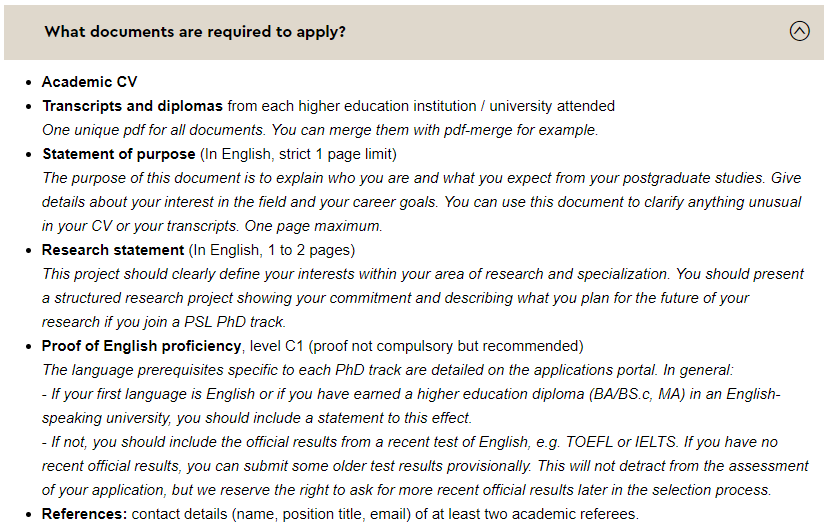Click the "(In English, strict 1 page limit)" note
827x531 pixels.
coord(298,154)
